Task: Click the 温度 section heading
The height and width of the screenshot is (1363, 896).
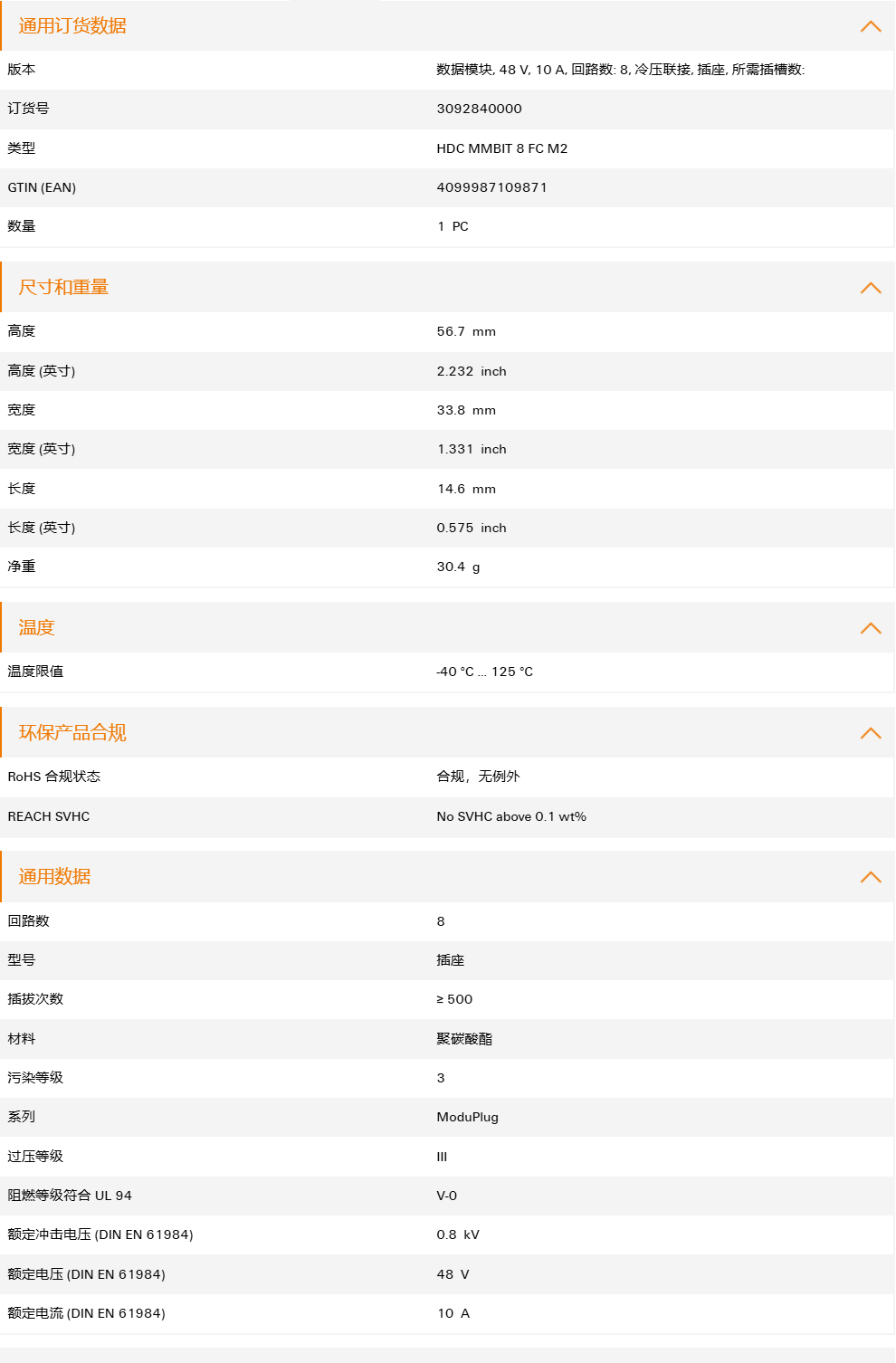Action: tap(36, 628)
